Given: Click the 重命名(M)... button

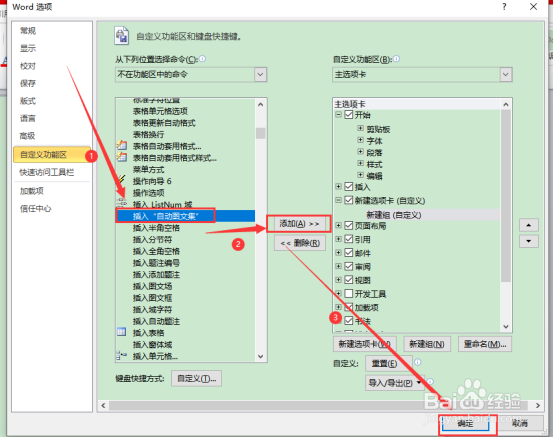Looking at the screenshot, I should click(x=485, y=344).
